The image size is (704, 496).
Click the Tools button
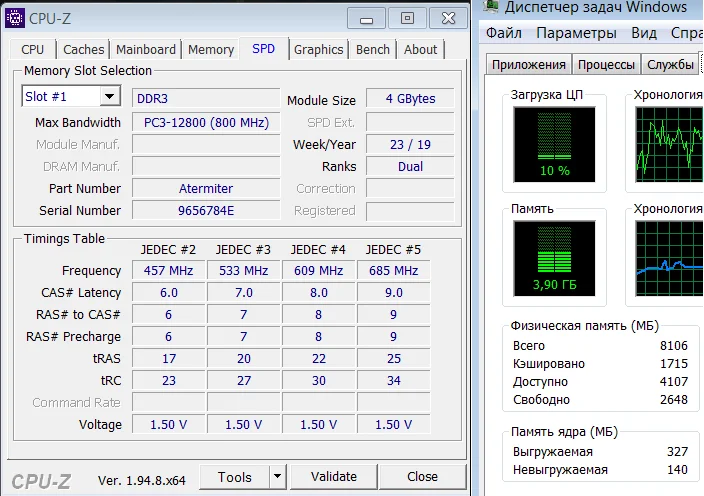coord(235,477)
